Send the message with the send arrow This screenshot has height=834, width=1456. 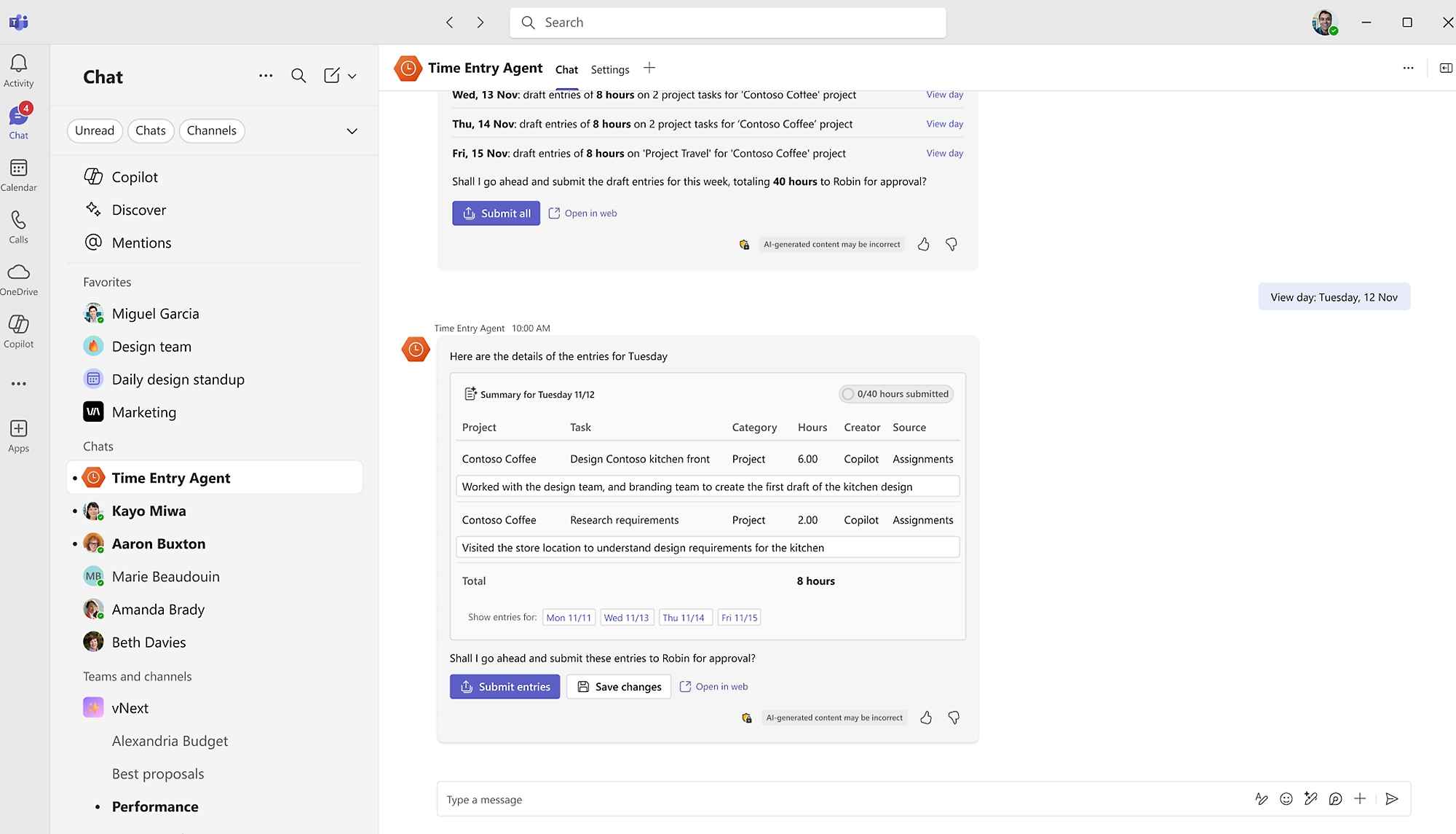pyautogui.click(x=1391, y=799)
